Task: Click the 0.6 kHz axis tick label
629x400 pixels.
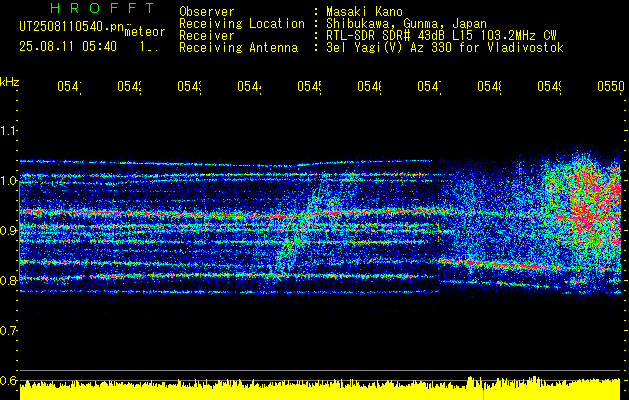Action: pos(8,380)
